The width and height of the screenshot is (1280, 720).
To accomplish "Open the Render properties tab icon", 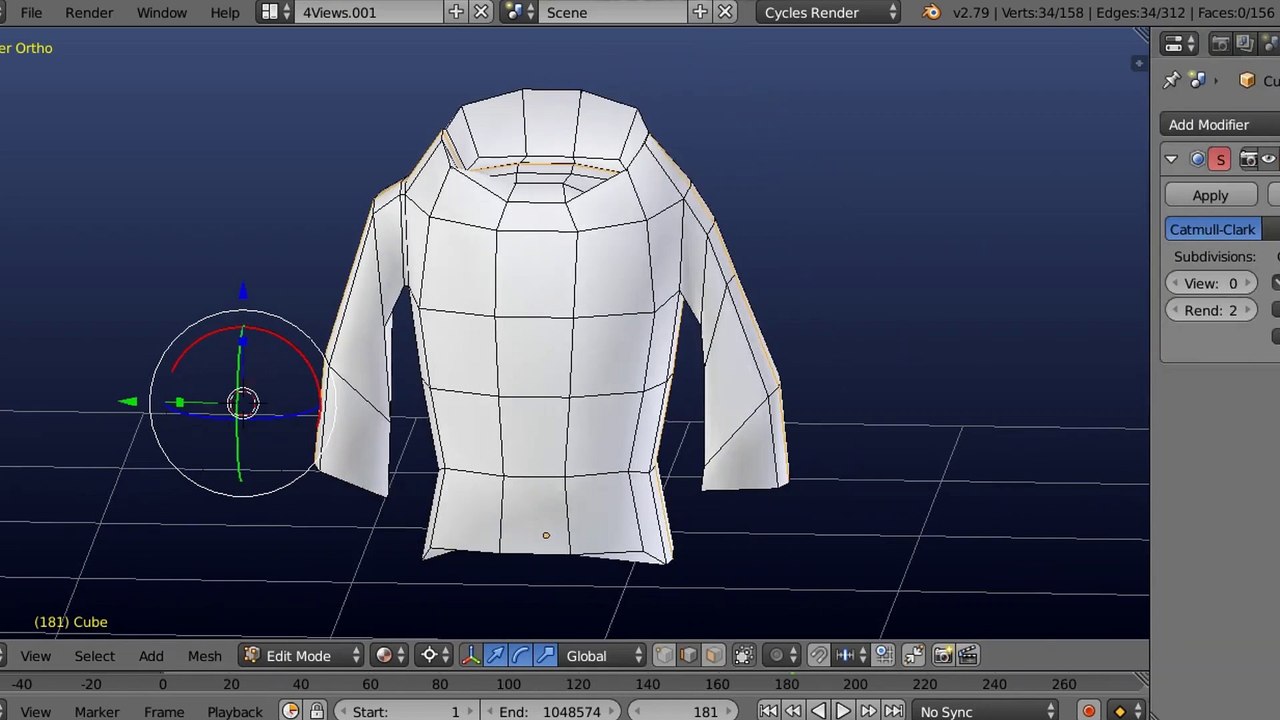I will 1220,44.
